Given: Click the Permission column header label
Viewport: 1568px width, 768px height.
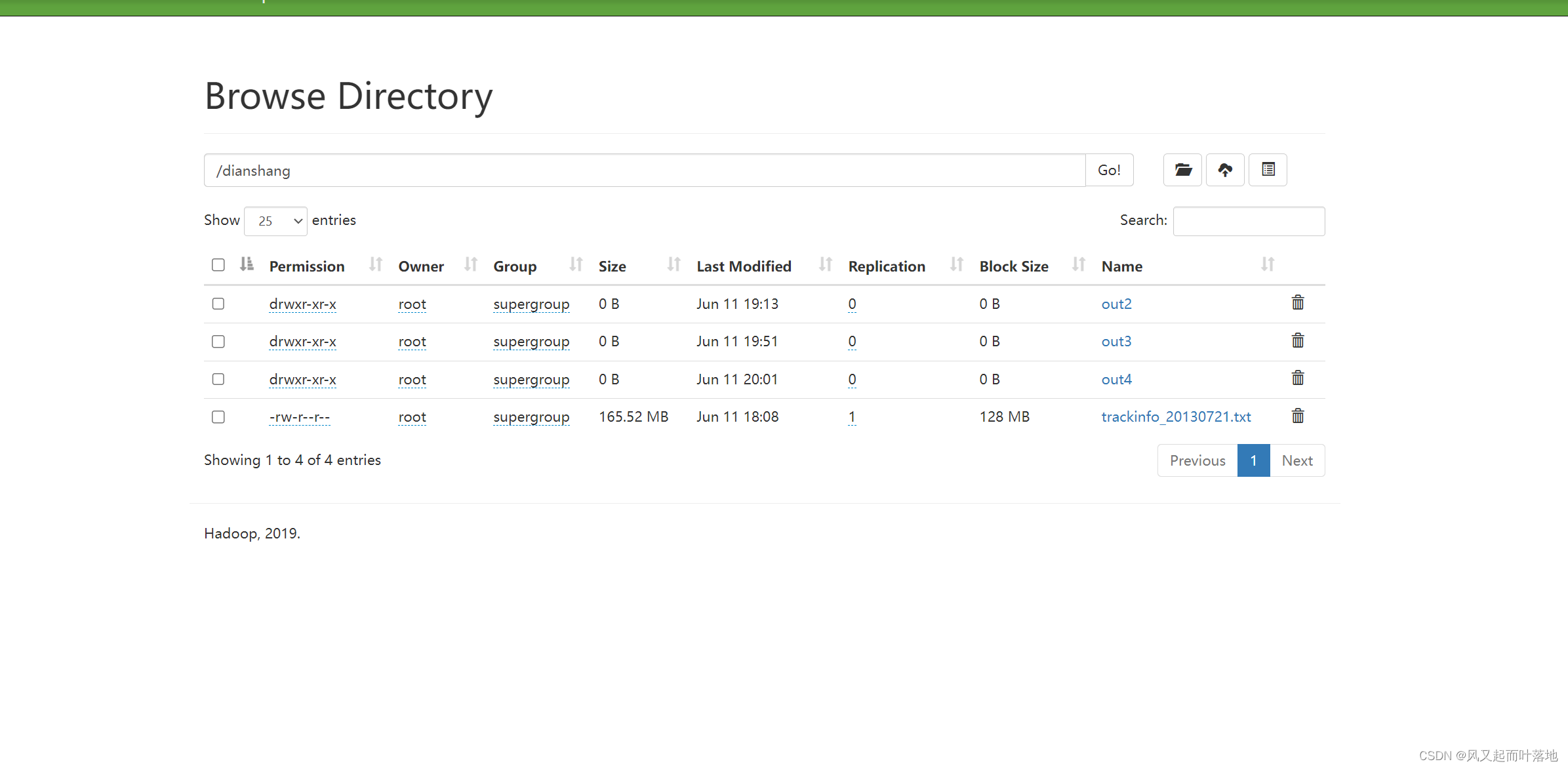Looking at the screenshot, I should pyautogui.click(x=307, y=266).
